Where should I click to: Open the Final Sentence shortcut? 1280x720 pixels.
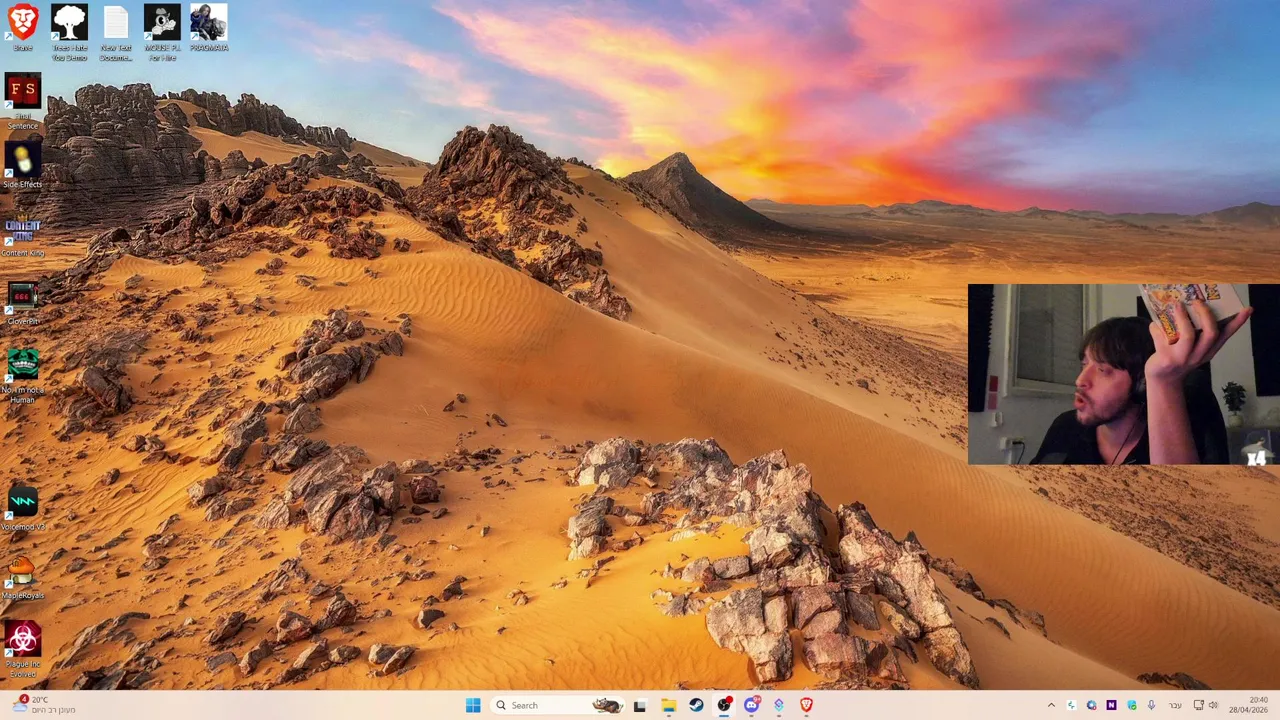pos(22,102)
